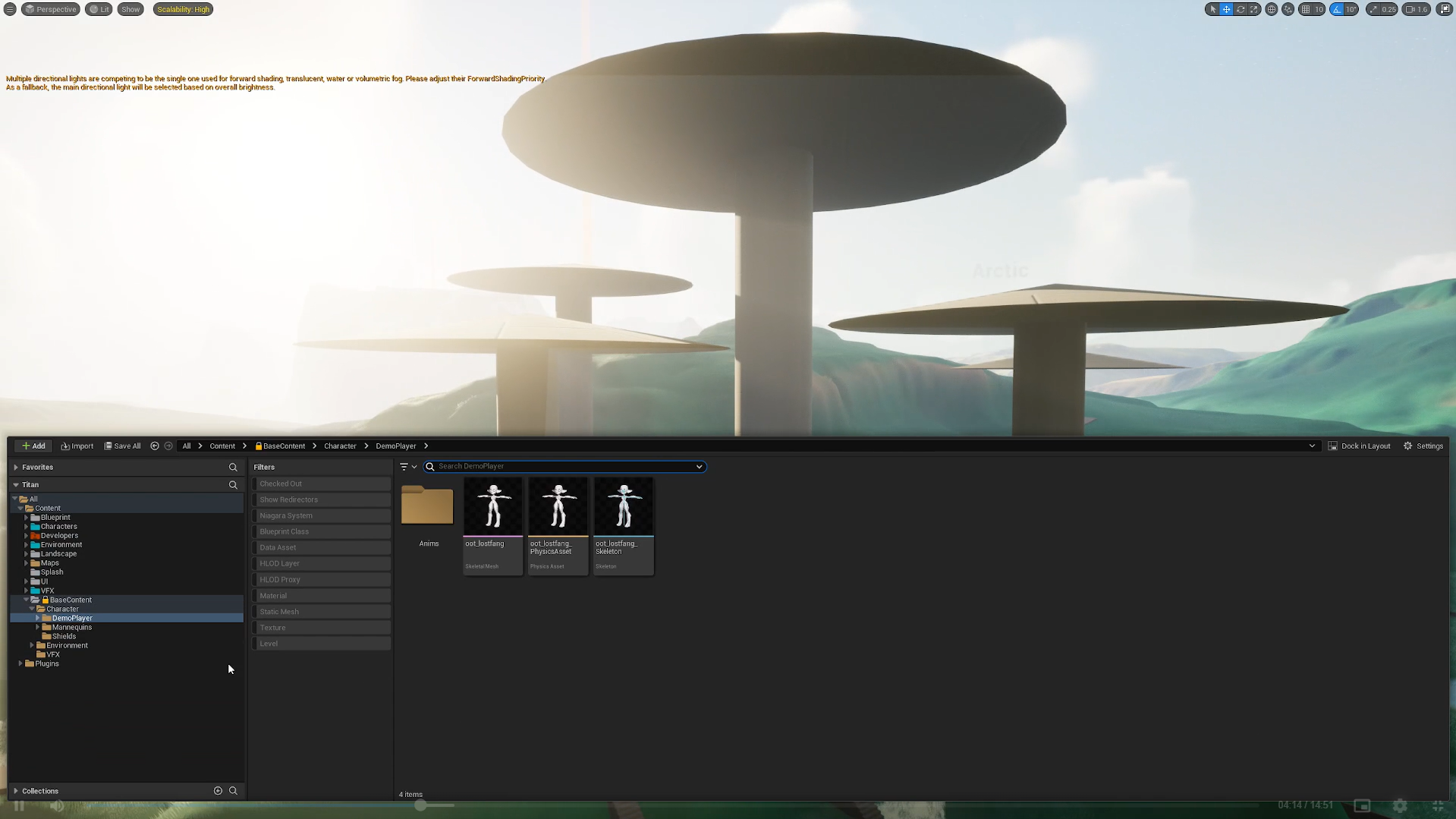This screenshot has width=1456, height=819.
Task: Expand the Plugins folder in tree
Action: click(x=20, y=664)
